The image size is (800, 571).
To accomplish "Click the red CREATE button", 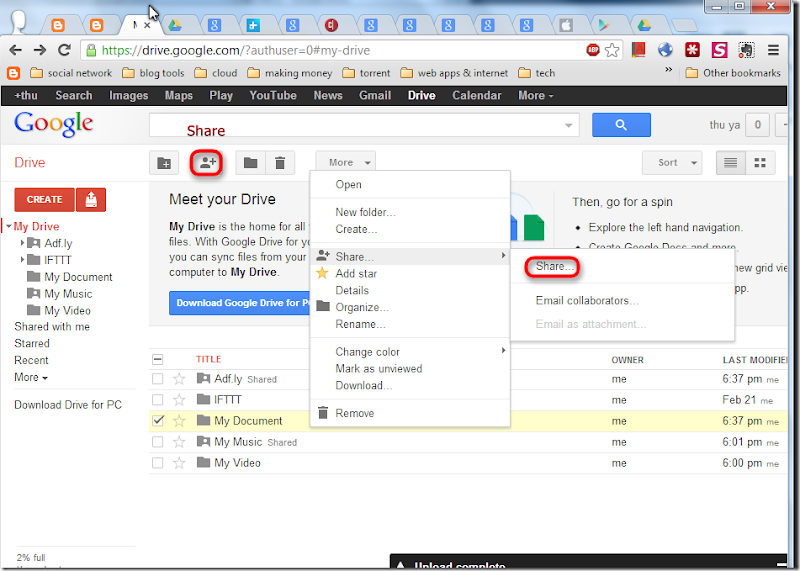I will pos(44,200).
